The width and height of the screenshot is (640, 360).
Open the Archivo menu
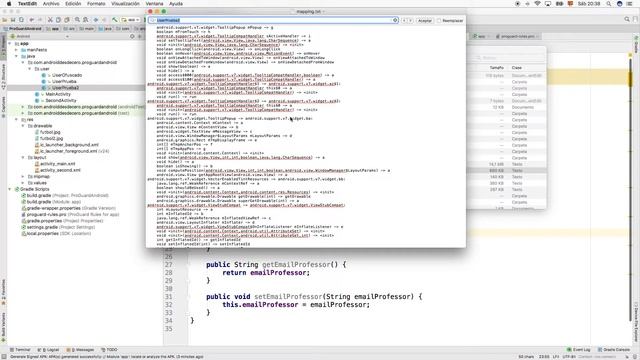pyautogui.click(x=51, y=4)
